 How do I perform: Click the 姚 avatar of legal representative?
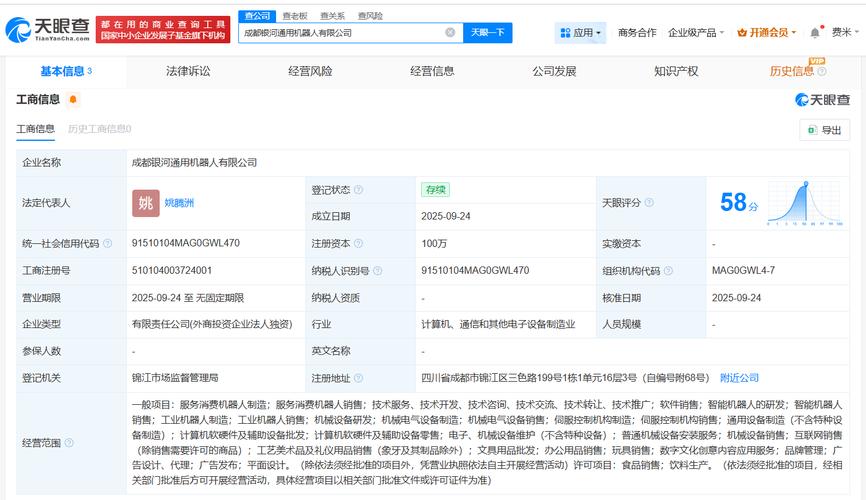146,203
